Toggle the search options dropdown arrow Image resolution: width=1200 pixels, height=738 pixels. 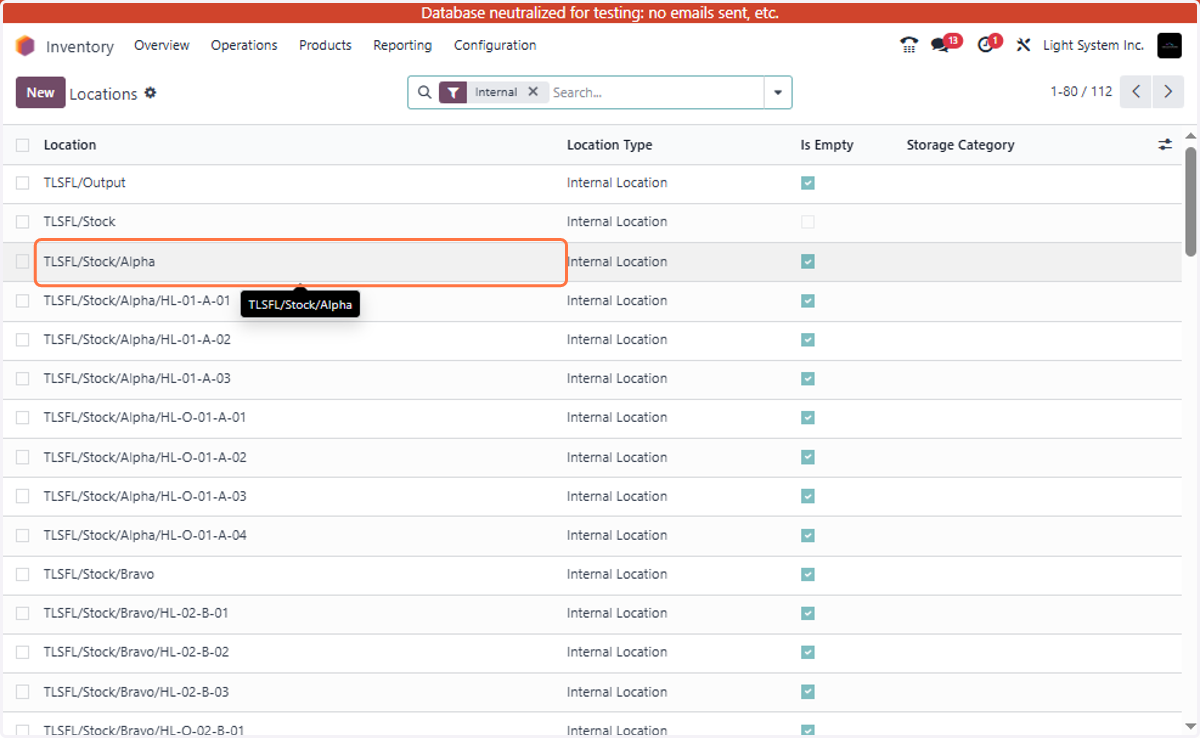tap(778, 92)
